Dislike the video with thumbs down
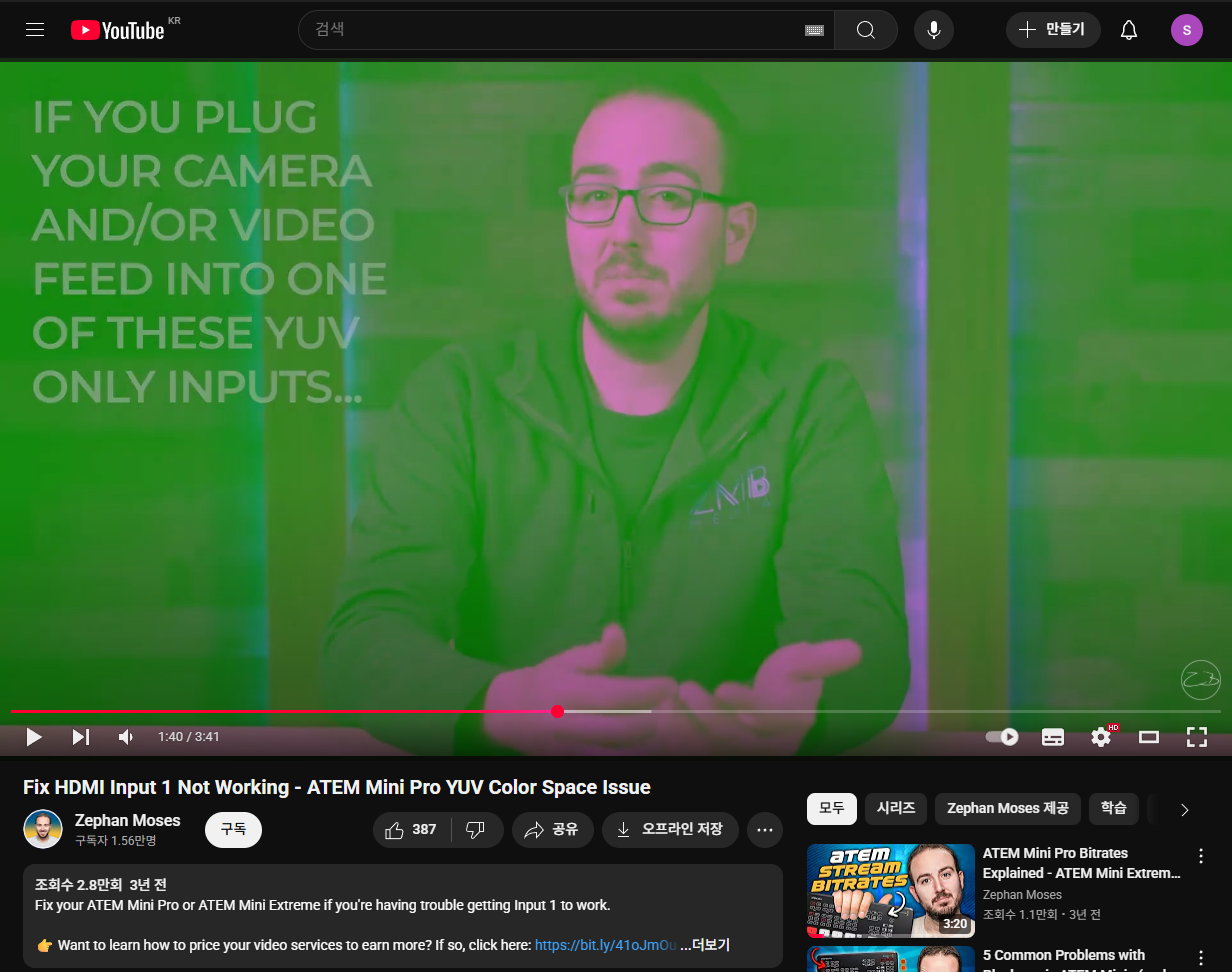The width and height of the screenshot is (1232, 972). pyautogui.click(x=477, y=830)
